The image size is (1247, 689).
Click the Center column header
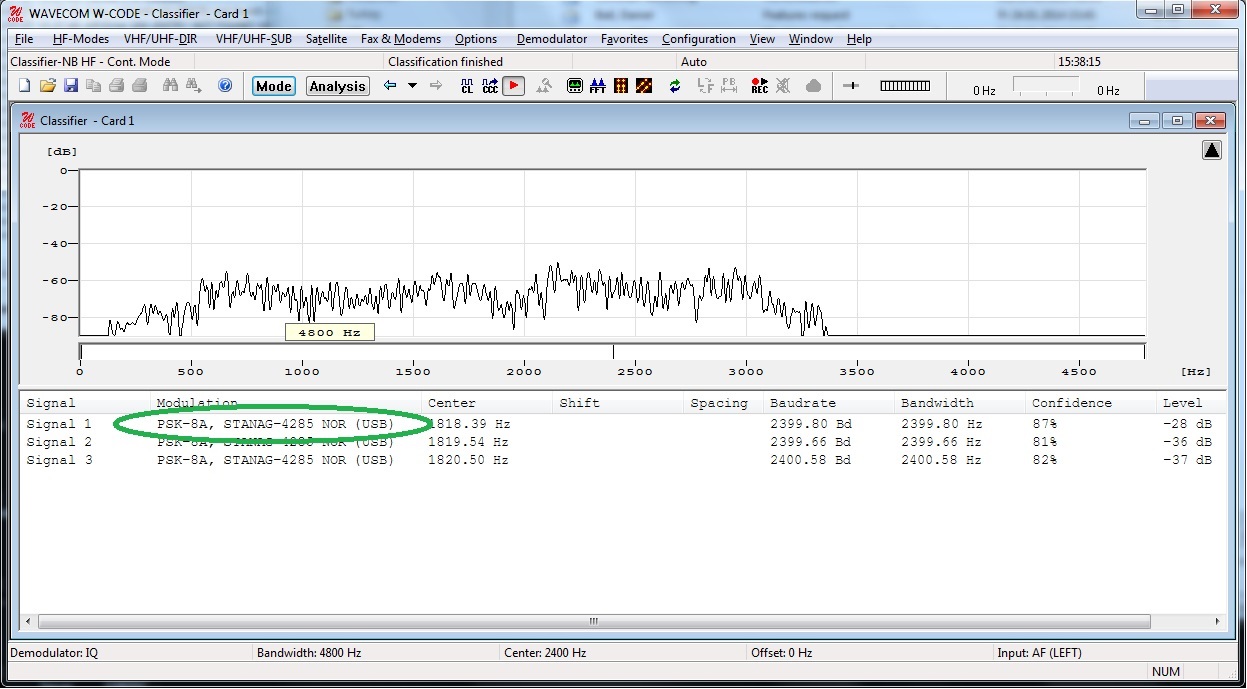pos(487,403)
